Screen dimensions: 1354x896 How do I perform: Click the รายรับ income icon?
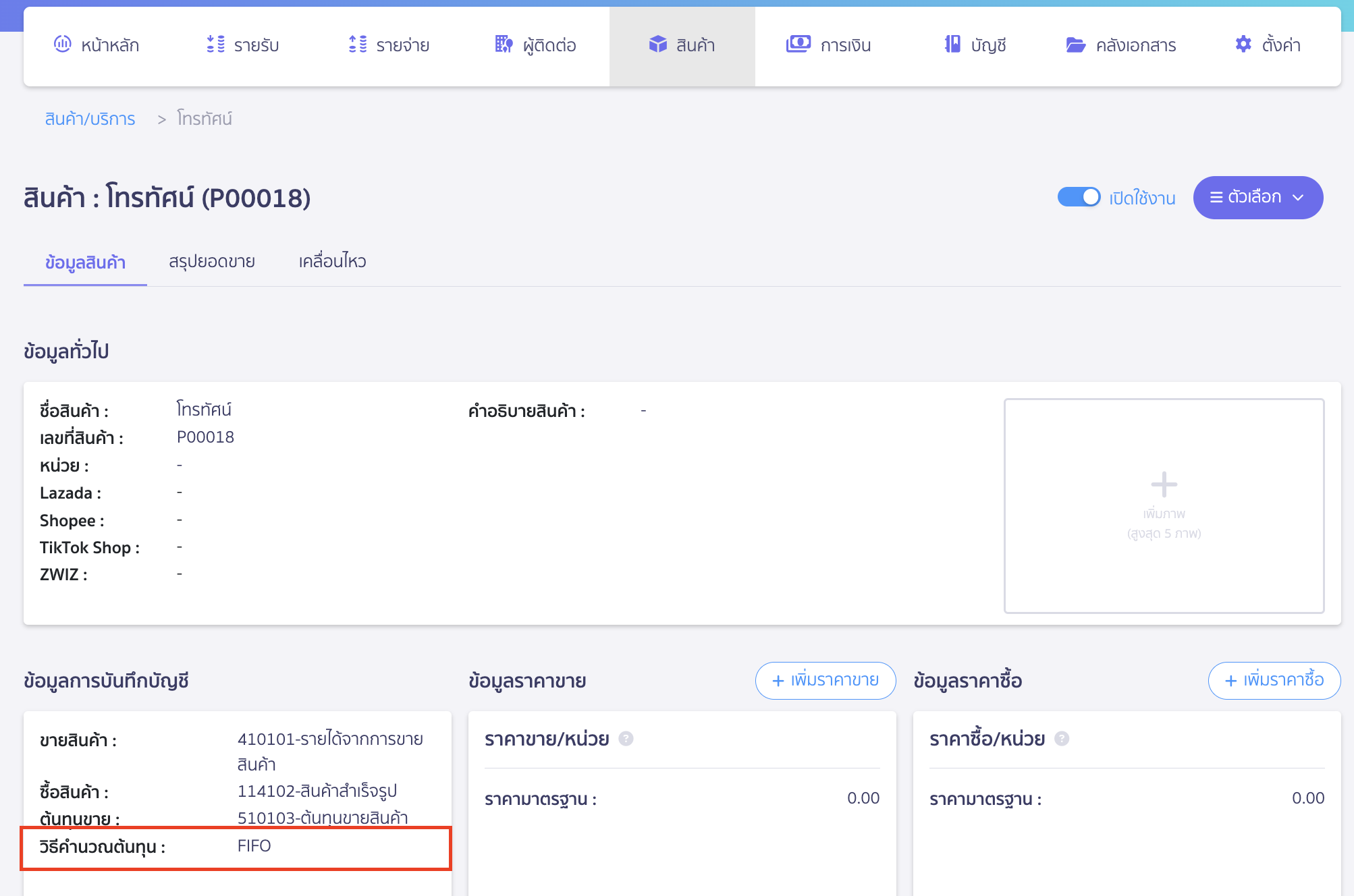click(x=215, y=45)
